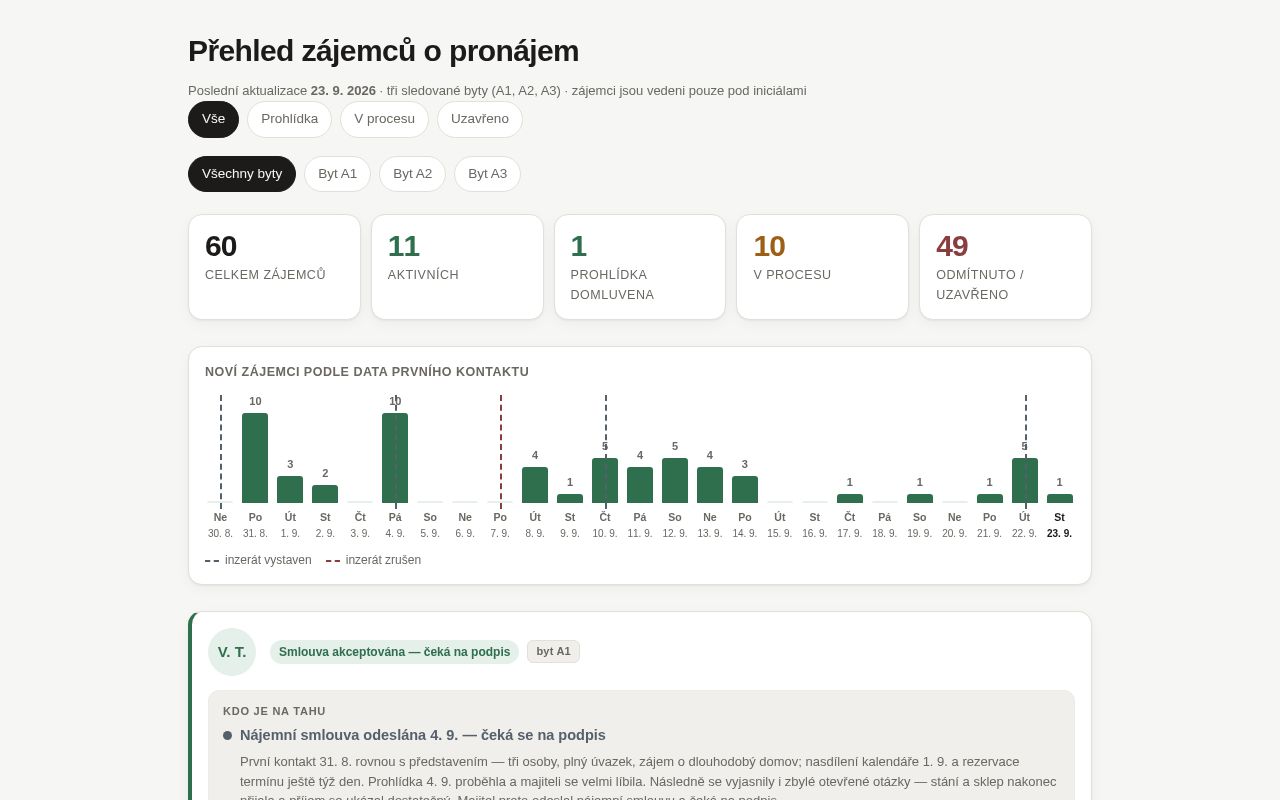Select the "Vše" status filter

tap(213, 119)
